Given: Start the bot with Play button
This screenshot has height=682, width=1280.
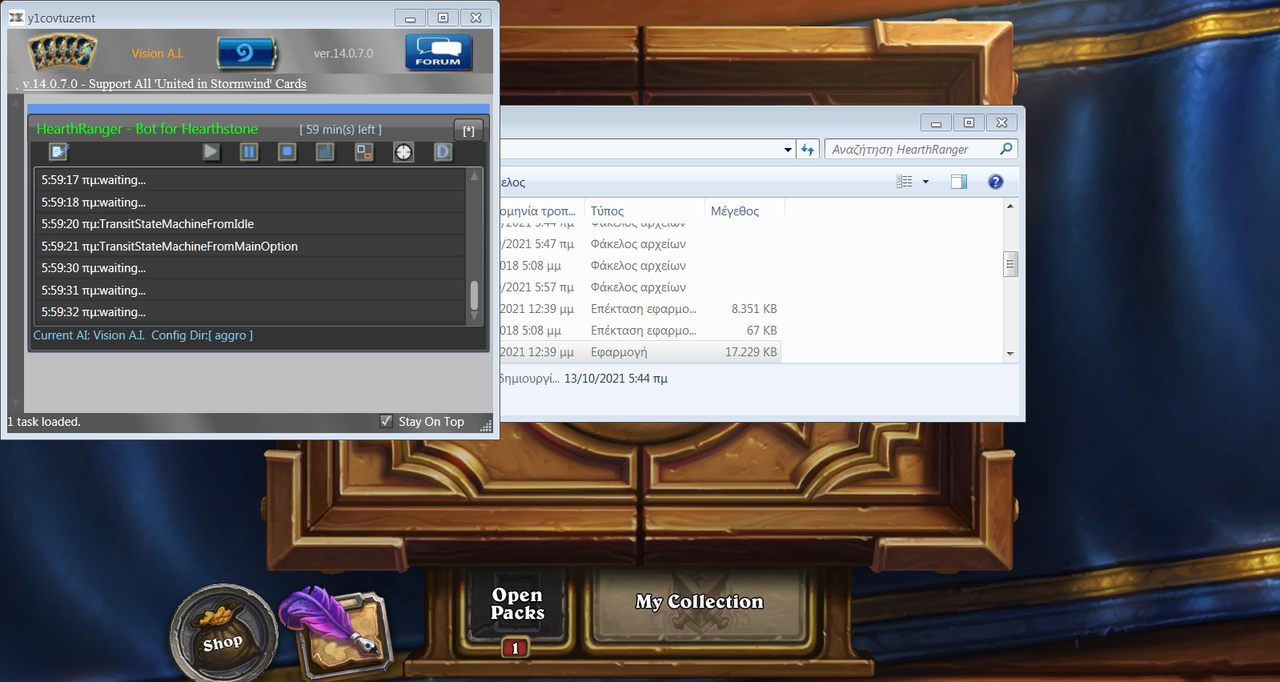Looking at the screenshot, I should tap(211, 152).
